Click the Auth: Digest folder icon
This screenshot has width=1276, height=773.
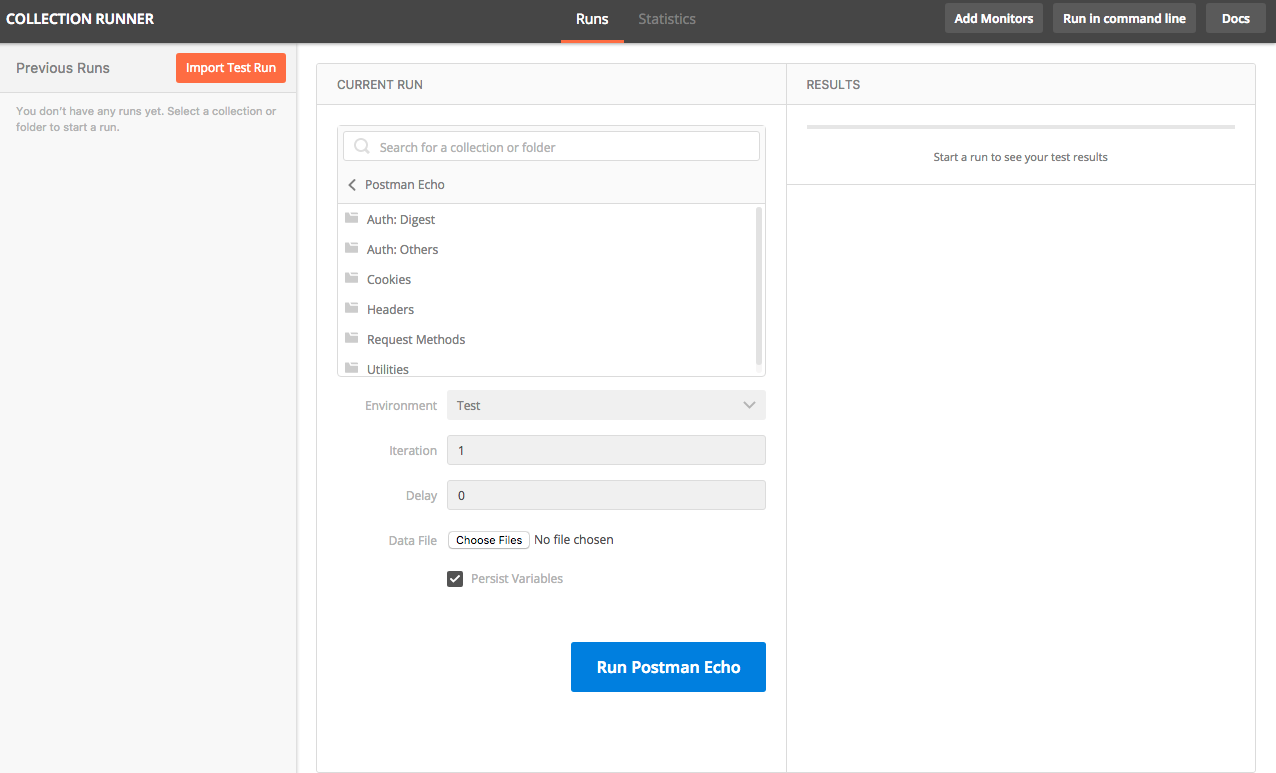(x=352, y=219)
